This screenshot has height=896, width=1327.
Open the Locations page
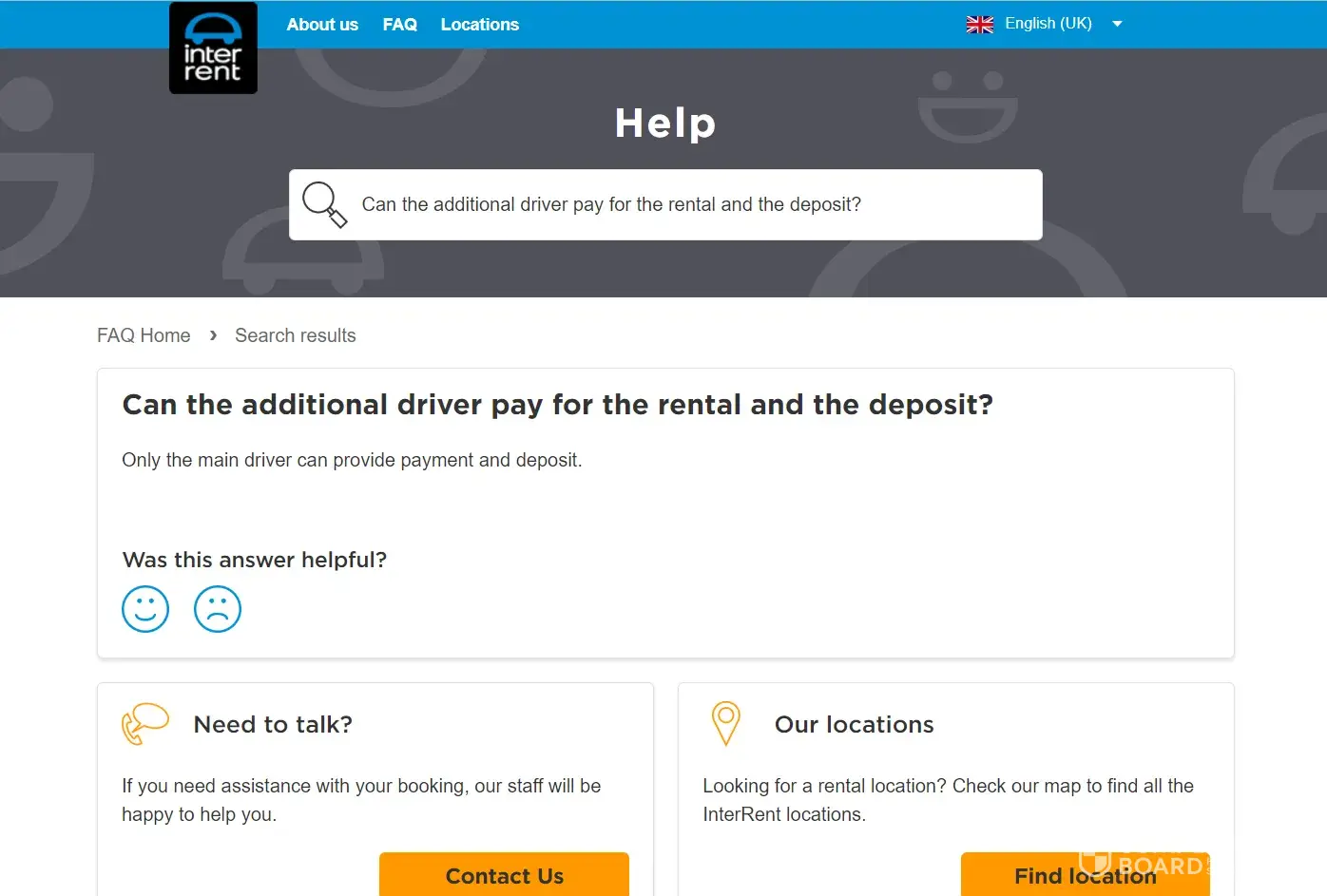click(479, 25)
